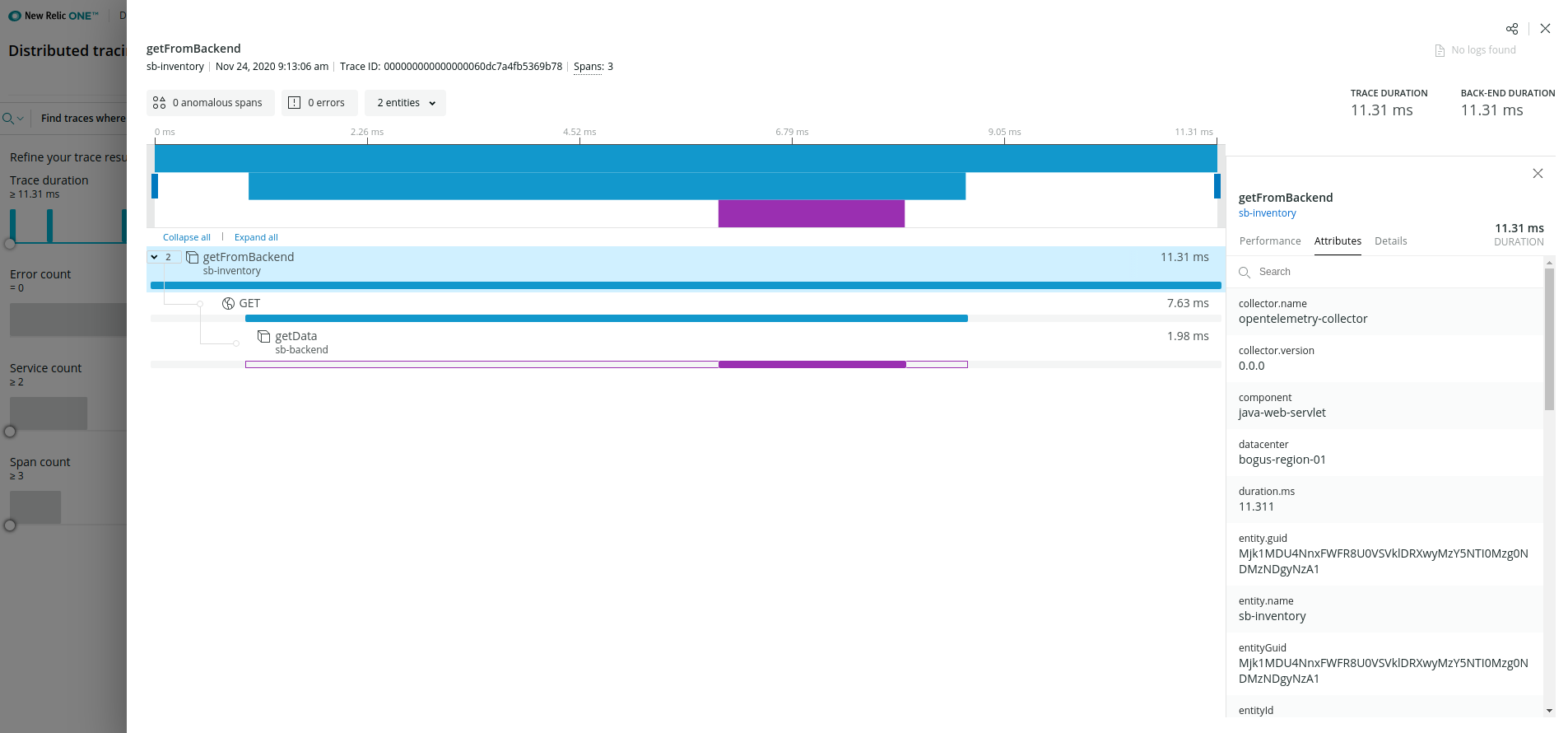Select the GET span row
Image resolution: width=1568 pixels, height=733 pixels.
tap(685, 308)
